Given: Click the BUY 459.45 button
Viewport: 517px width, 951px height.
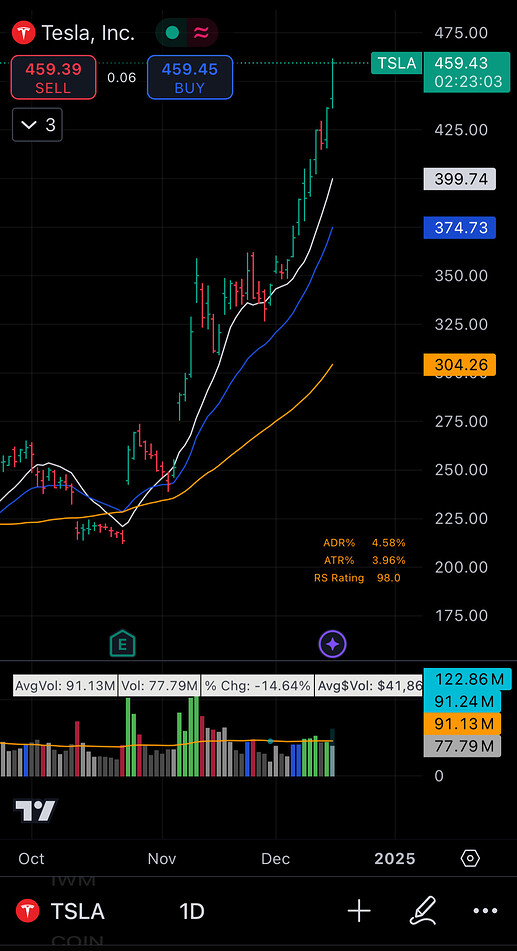Looking at the screenshot, I should pyautogui.click(x=190, y=77).
